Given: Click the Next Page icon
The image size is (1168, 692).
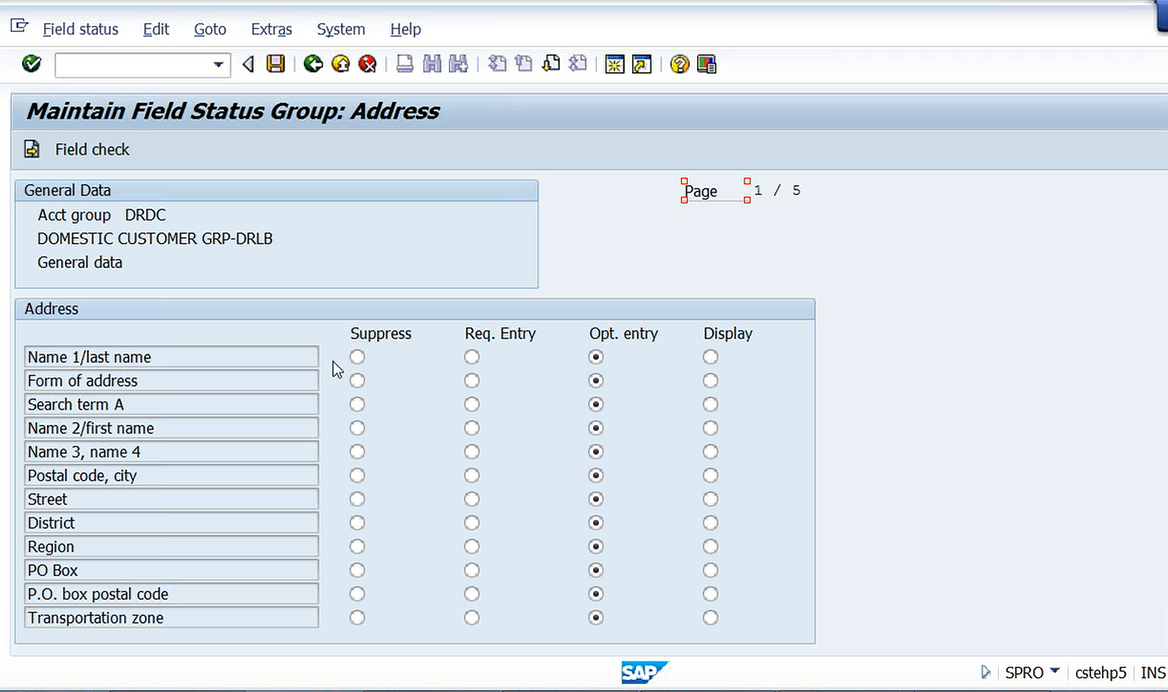Looking at the screenshot, I should click(550, 64).
